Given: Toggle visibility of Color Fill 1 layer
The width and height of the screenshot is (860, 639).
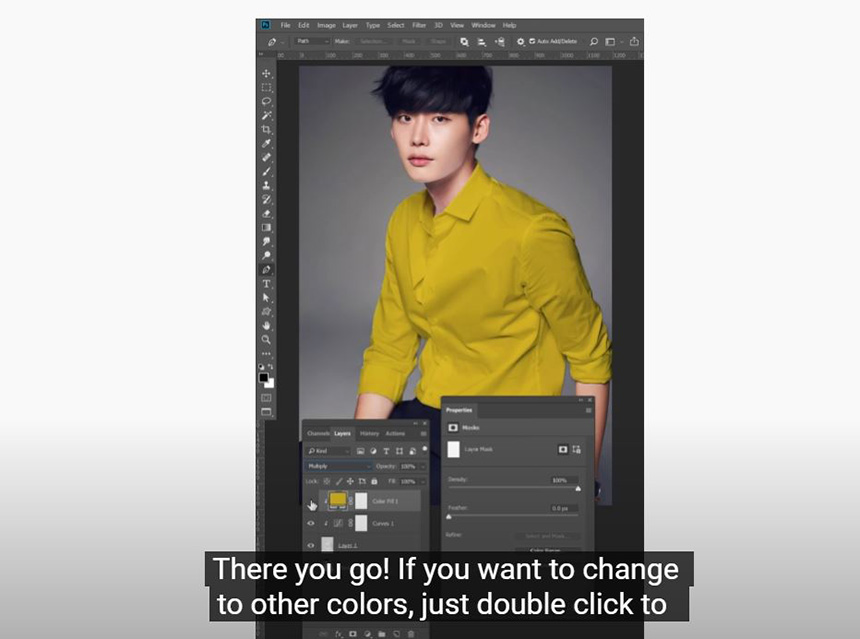Looking at the screenshot, I should (311, 502).
